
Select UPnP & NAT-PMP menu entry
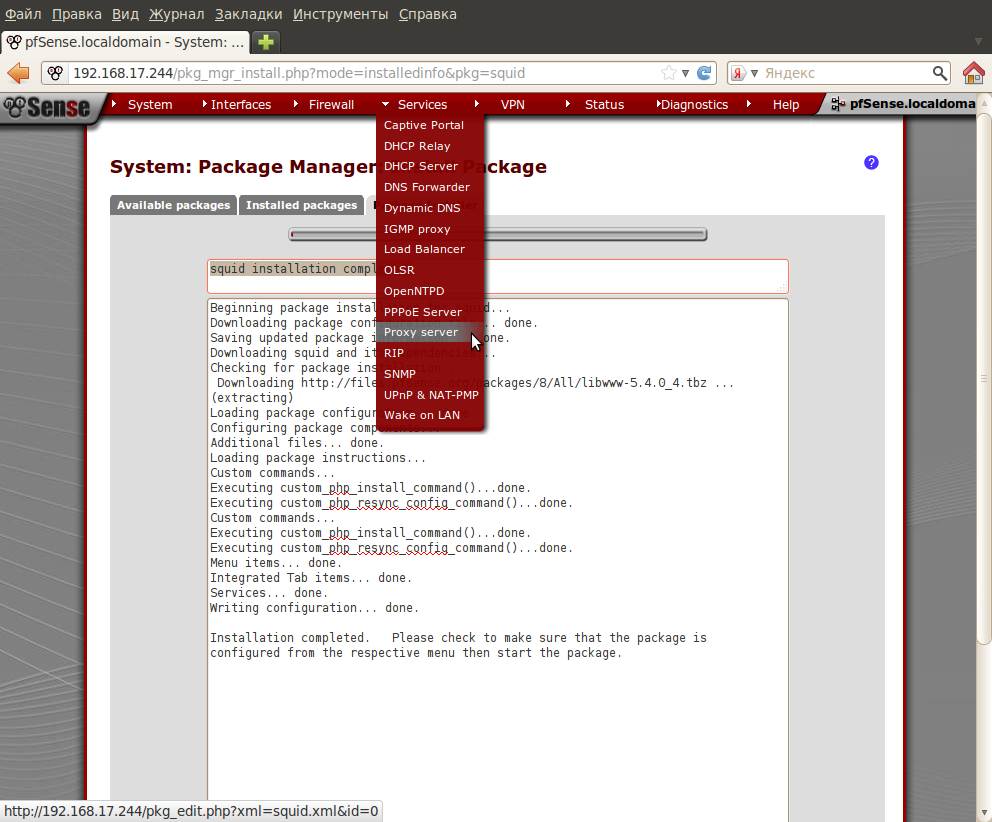pyautogui.click(x=430, y=395)
